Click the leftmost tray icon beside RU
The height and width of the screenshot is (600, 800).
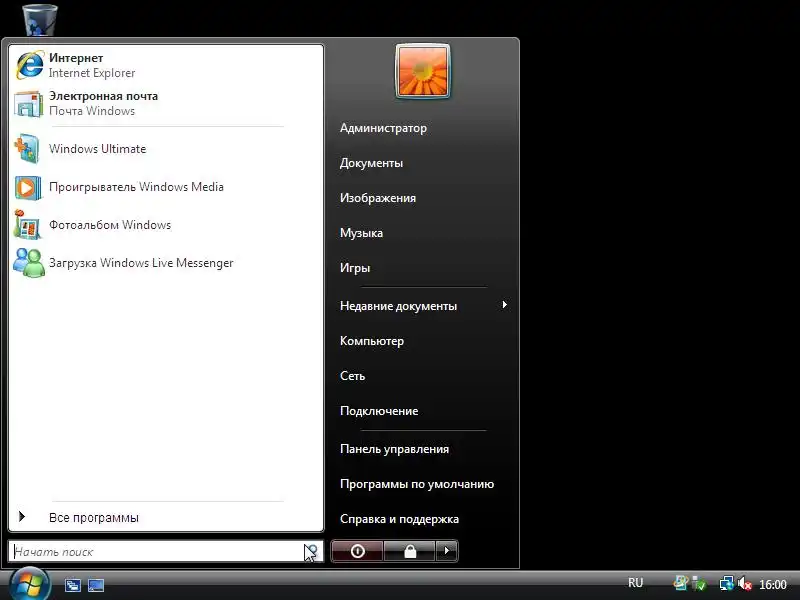pyautogui.click(x=681, y=583)
